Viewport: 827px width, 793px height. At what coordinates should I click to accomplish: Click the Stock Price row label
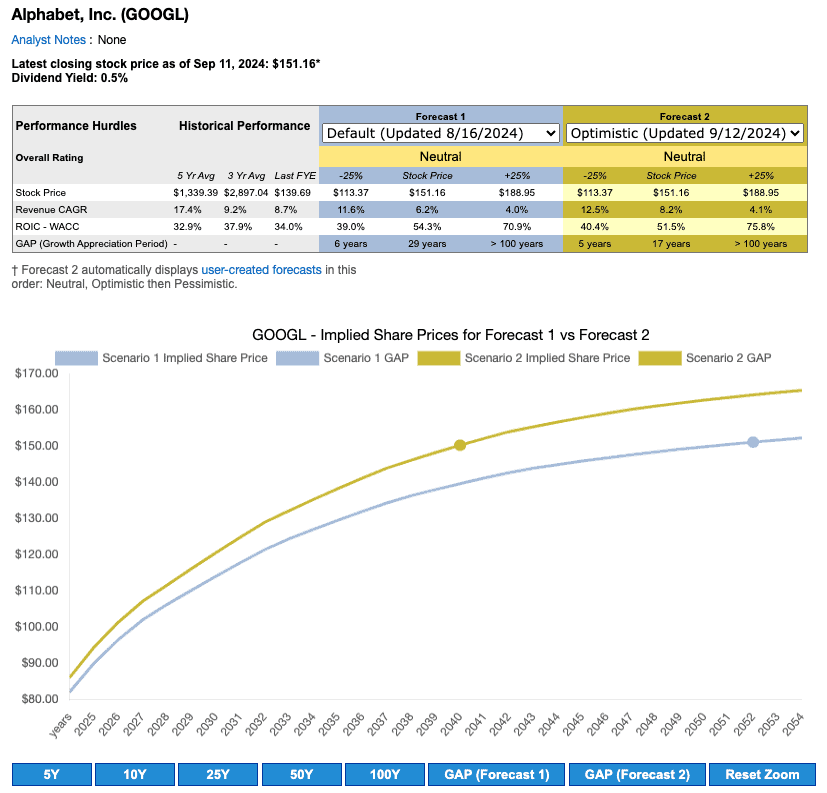click(x=41, y=192)
